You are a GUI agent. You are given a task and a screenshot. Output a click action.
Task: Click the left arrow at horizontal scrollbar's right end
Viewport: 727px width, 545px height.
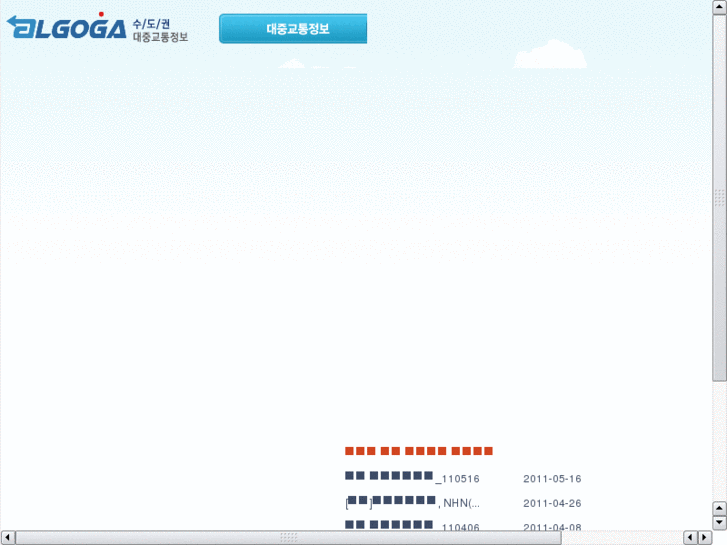tap(690, 538)
